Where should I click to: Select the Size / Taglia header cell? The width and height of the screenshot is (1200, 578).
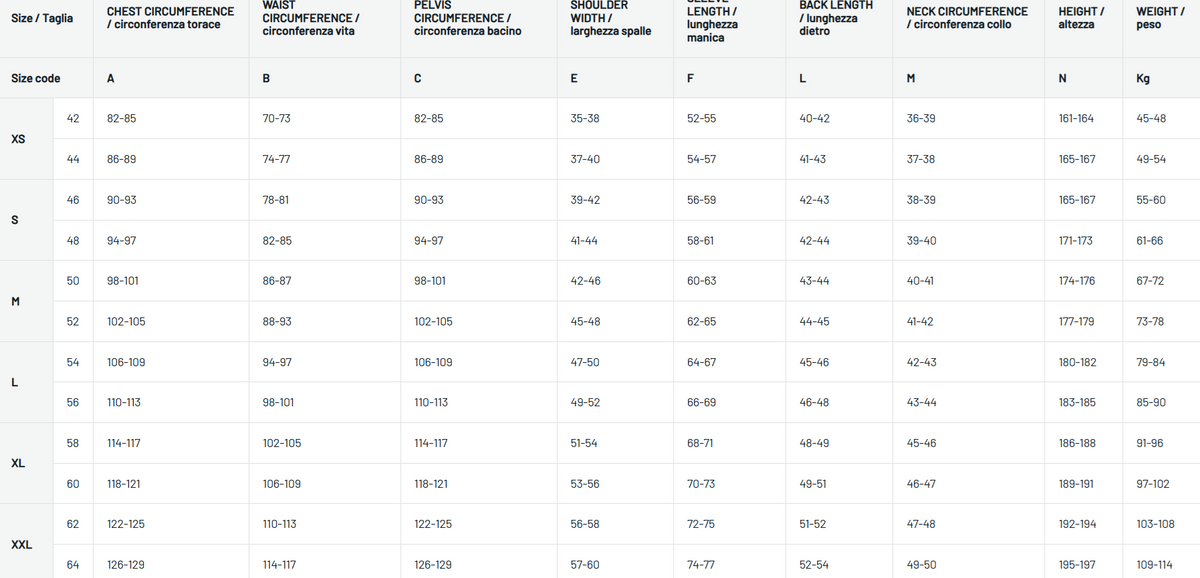tap(42, 18)
